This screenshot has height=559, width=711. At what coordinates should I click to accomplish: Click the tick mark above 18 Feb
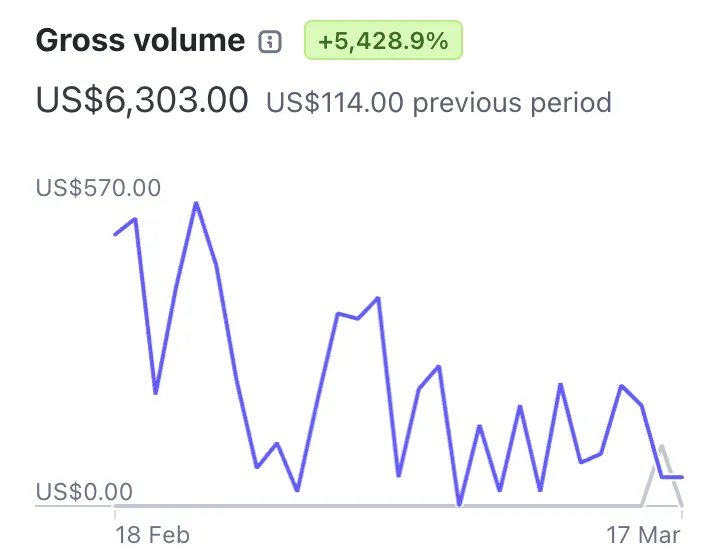pos(115,511)
